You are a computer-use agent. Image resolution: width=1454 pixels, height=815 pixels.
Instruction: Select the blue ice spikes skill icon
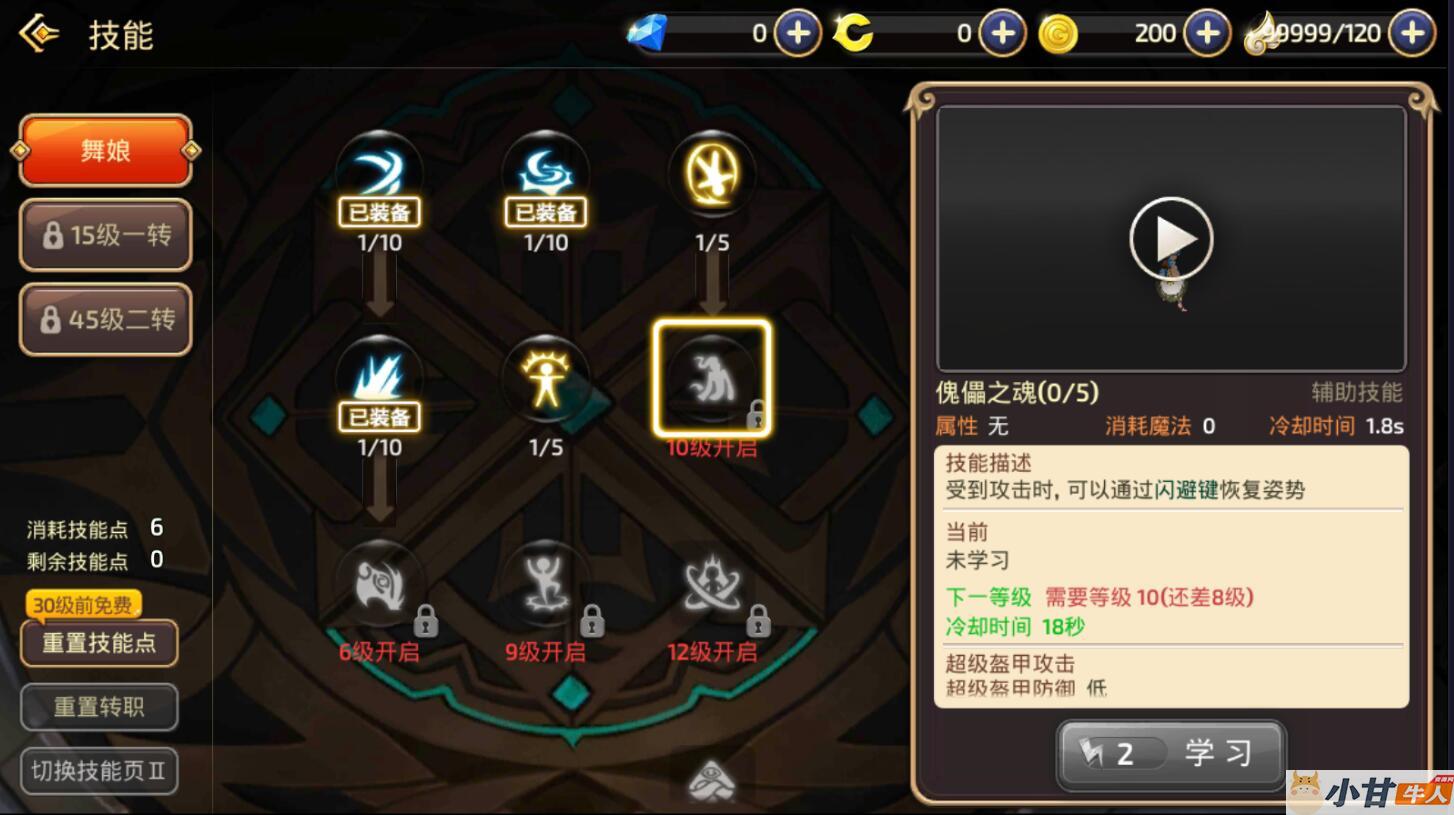pos(379,379)
